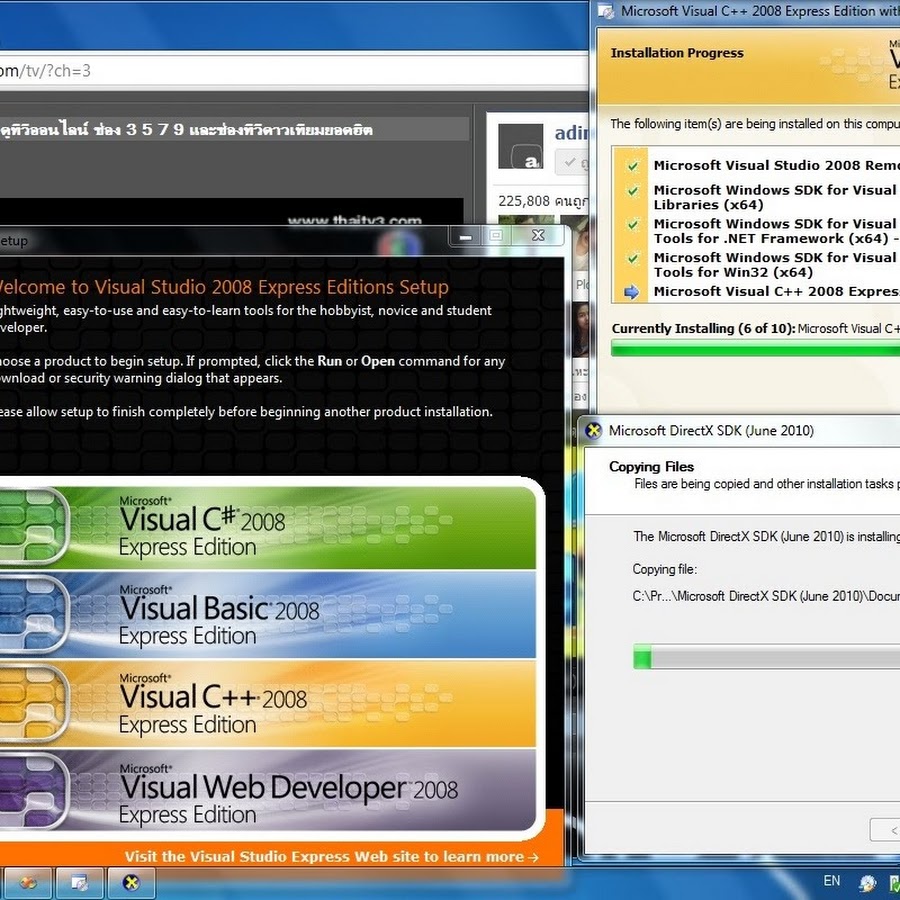900x900 pixels.
Task: Click the first taskbar application icon
Action: click(x=27, y=882)
